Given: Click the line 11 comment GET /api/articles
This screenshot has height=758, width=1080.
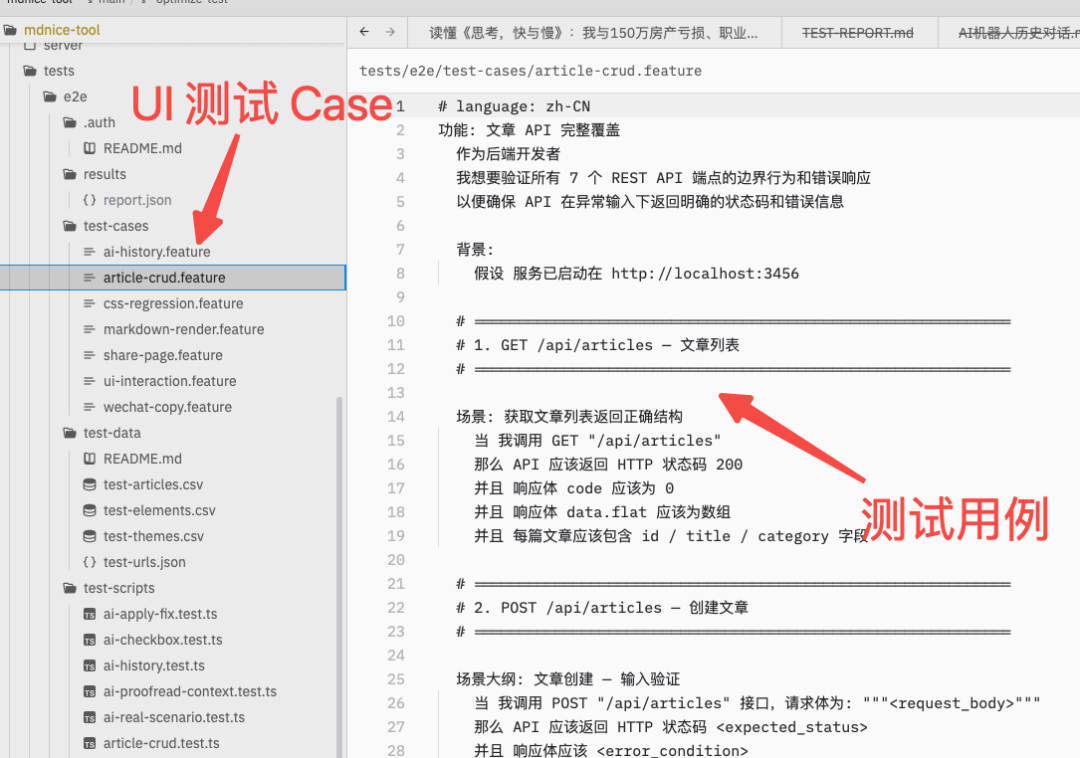Looking at the screenshot, I should pos(597,345).
